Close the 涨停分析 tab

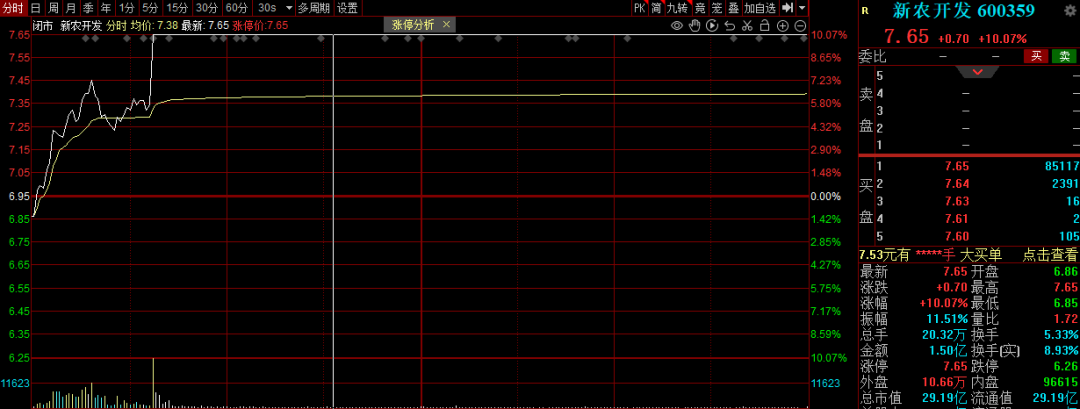coord(445,25)
